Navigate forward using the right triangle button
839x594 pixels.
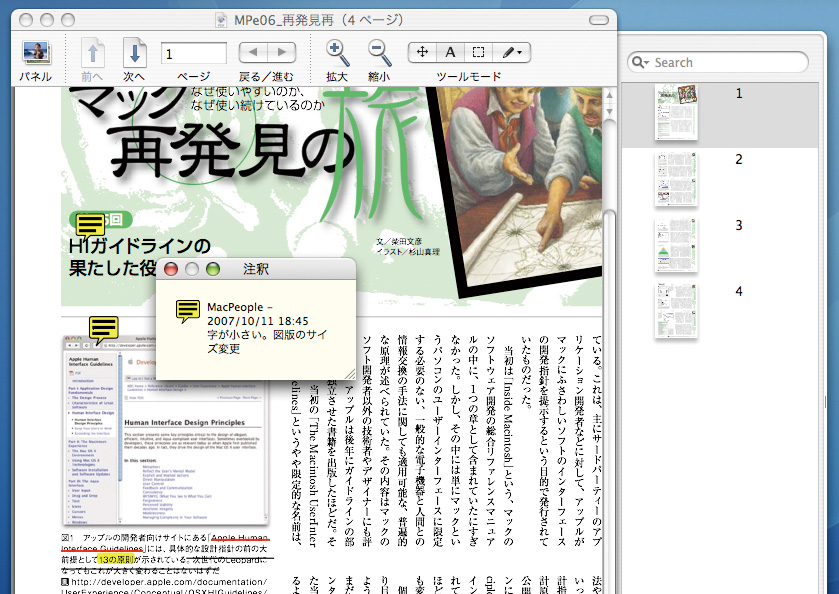282,53
